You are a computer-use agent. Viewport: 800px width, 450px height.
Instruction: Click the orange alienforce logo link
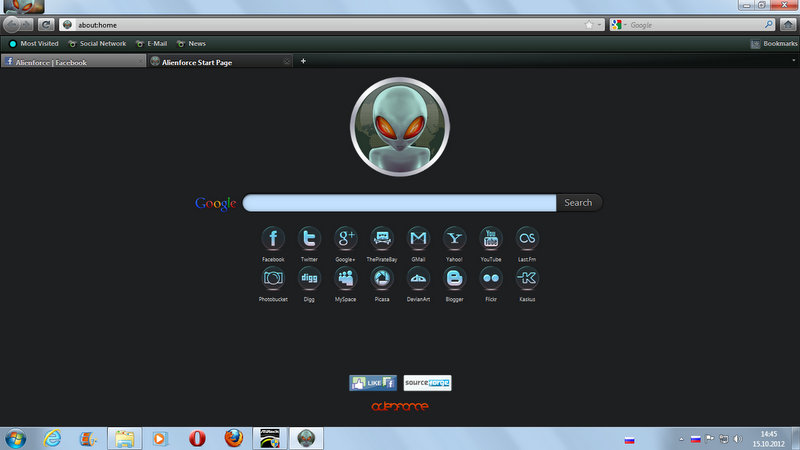tap(400, 406)
